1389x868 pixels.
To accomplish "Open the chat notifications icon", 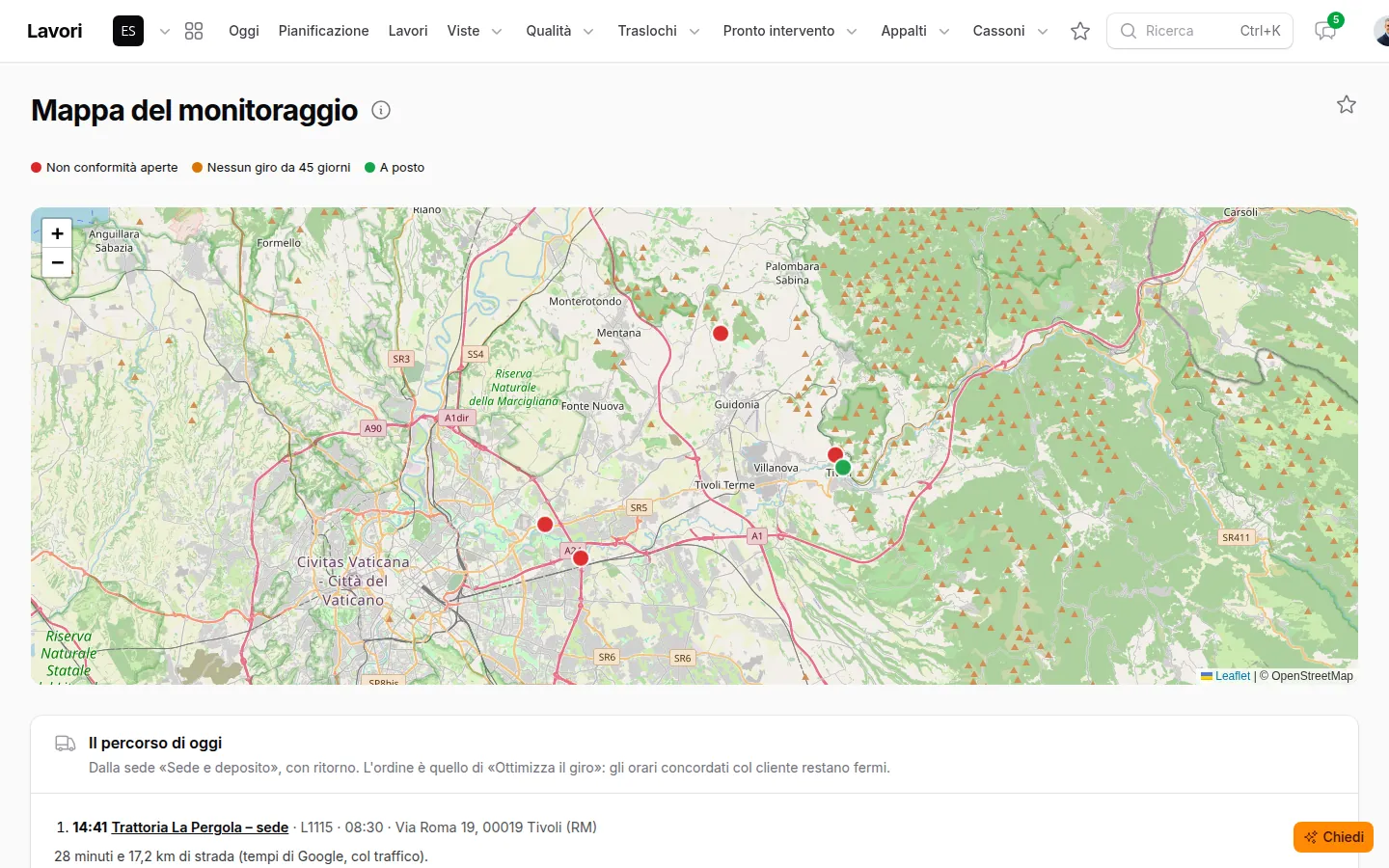I will point(1325,31).
